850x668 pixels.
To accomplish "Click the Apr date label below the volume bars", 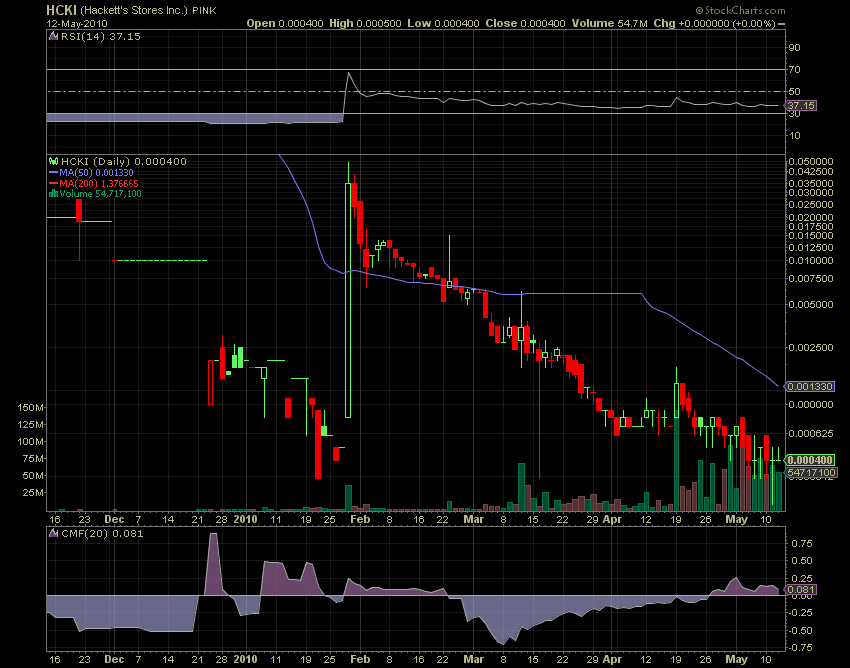I will point(613,519).
